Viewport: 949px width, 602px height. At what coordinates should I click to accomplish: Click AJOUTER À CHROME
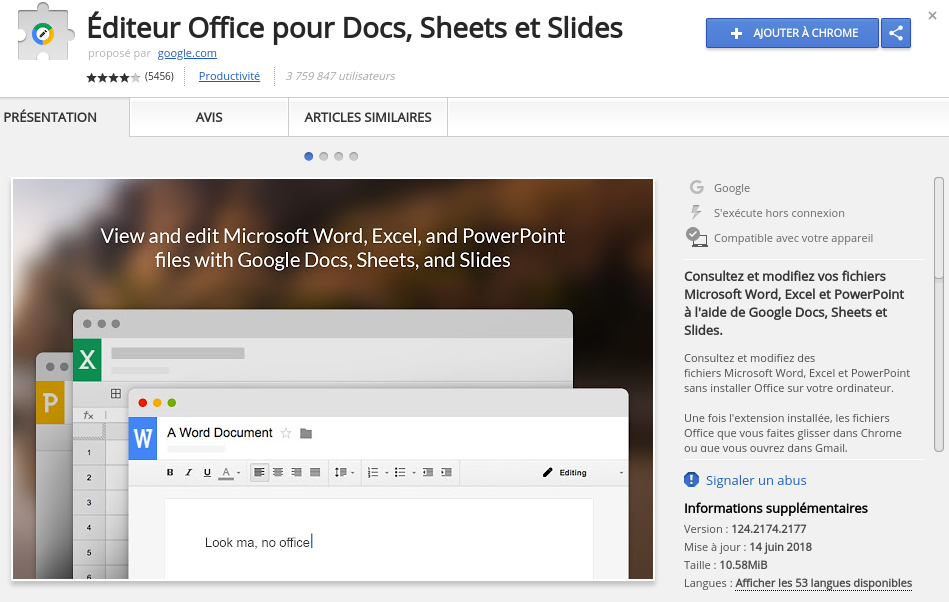point(791,33)
